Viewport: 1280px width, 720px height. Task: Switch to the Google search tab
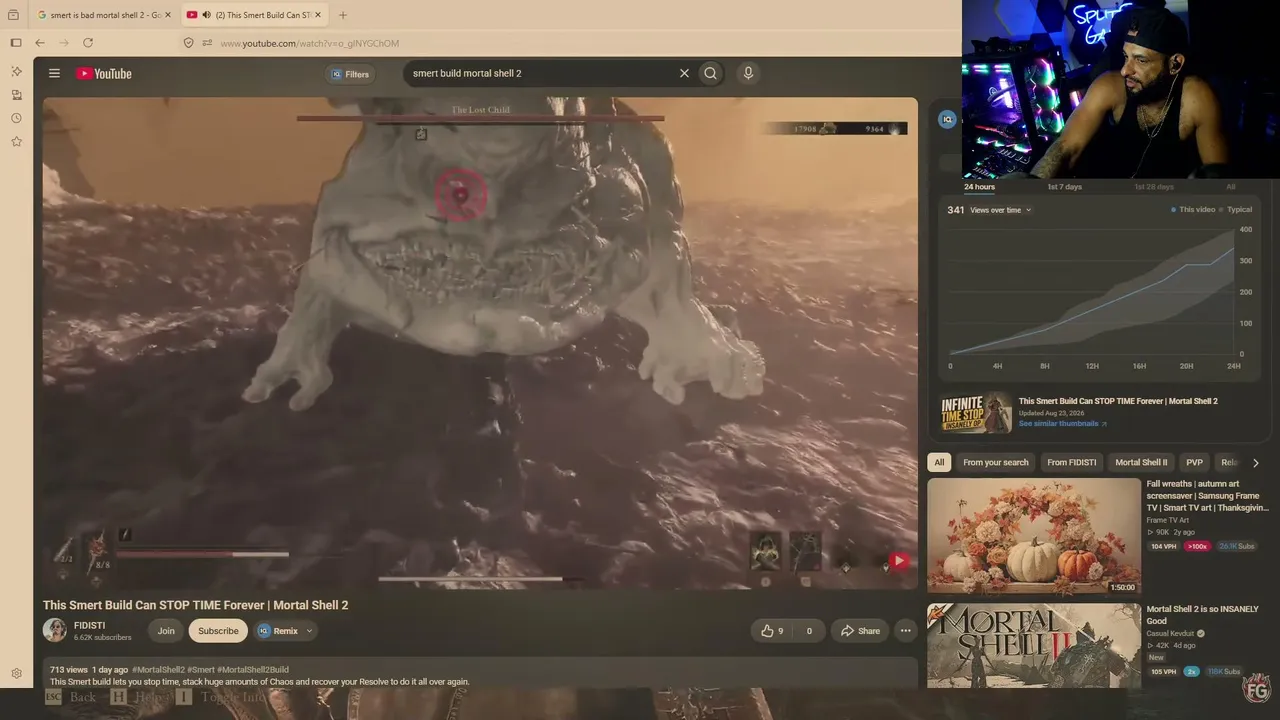(x=100, y=15)
